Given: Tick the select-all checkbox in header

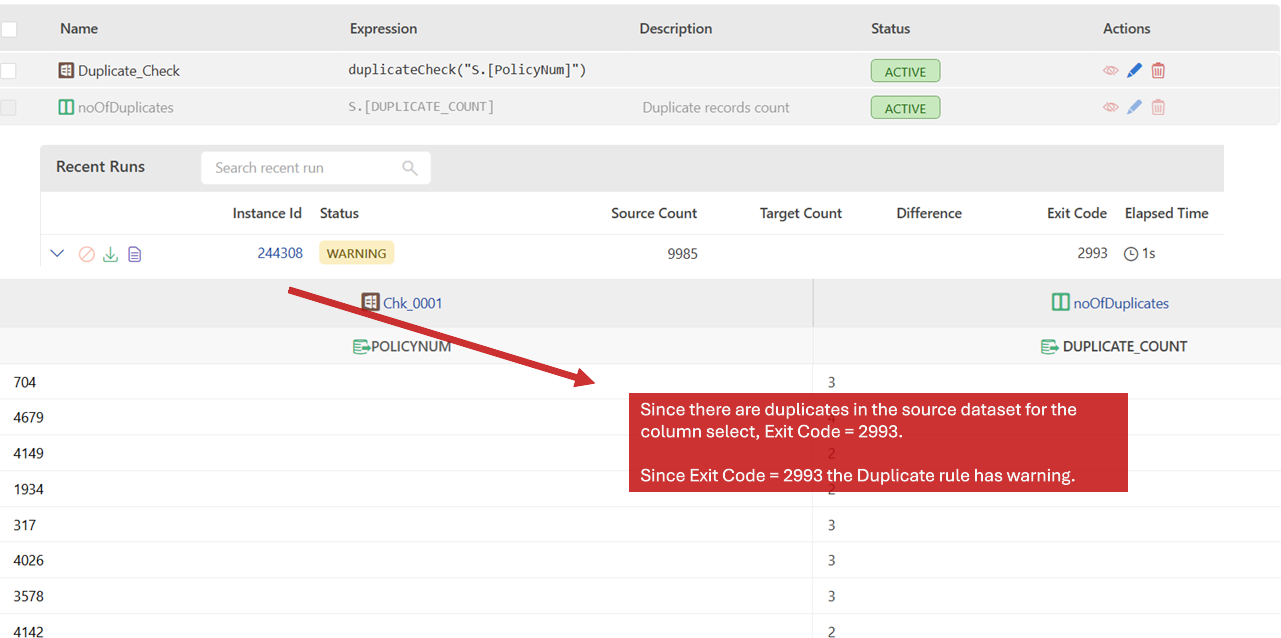Looking at the screenshot, I should (x=8, y=29).
